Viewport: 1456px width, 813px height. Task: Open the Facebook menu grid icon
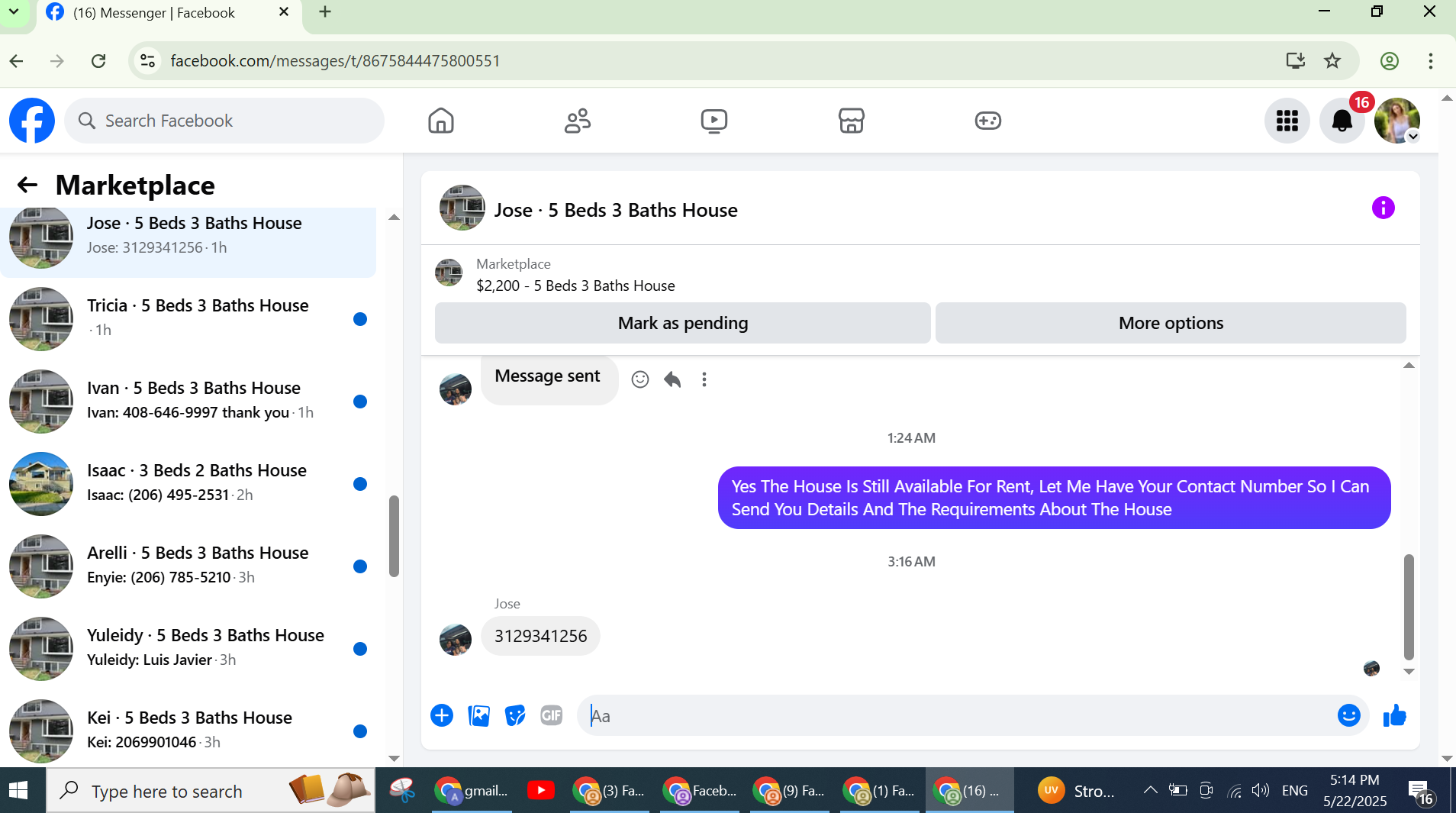[x=1287, y=121]
